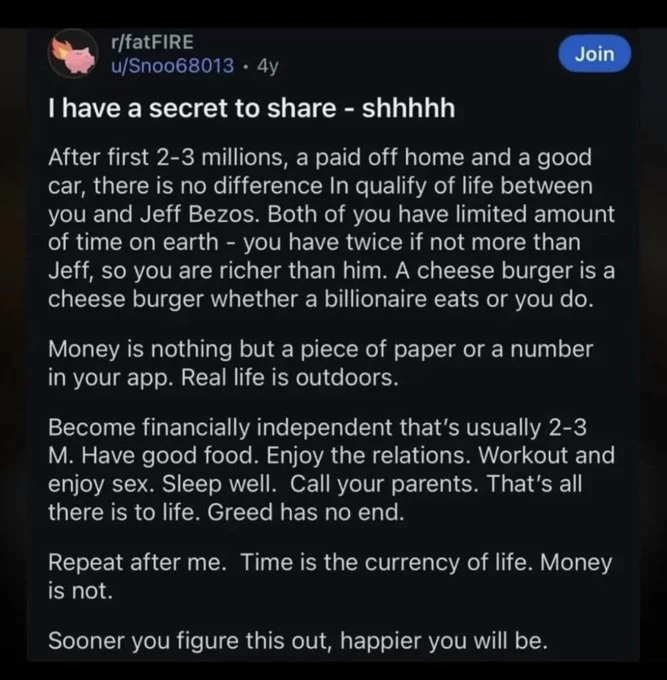Select the Money is nothing but a piece paragraph
667x680 pixels.
(320, 363)
